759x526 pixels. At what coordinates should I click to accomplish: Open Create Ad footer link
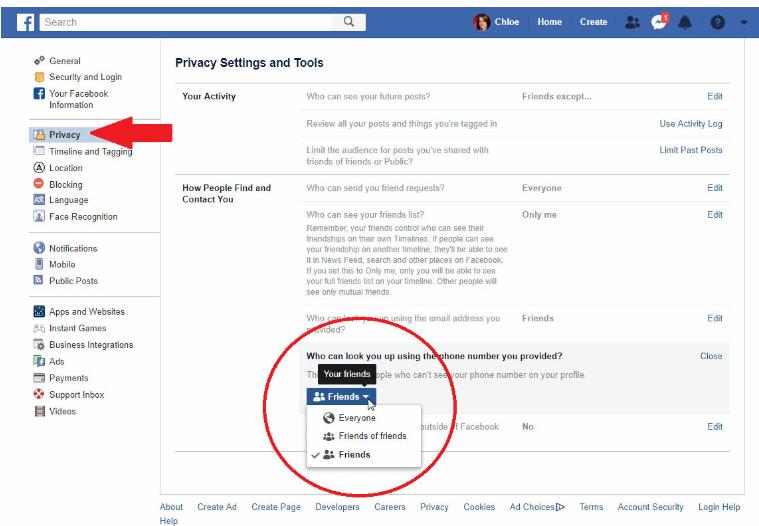point(217,507)
